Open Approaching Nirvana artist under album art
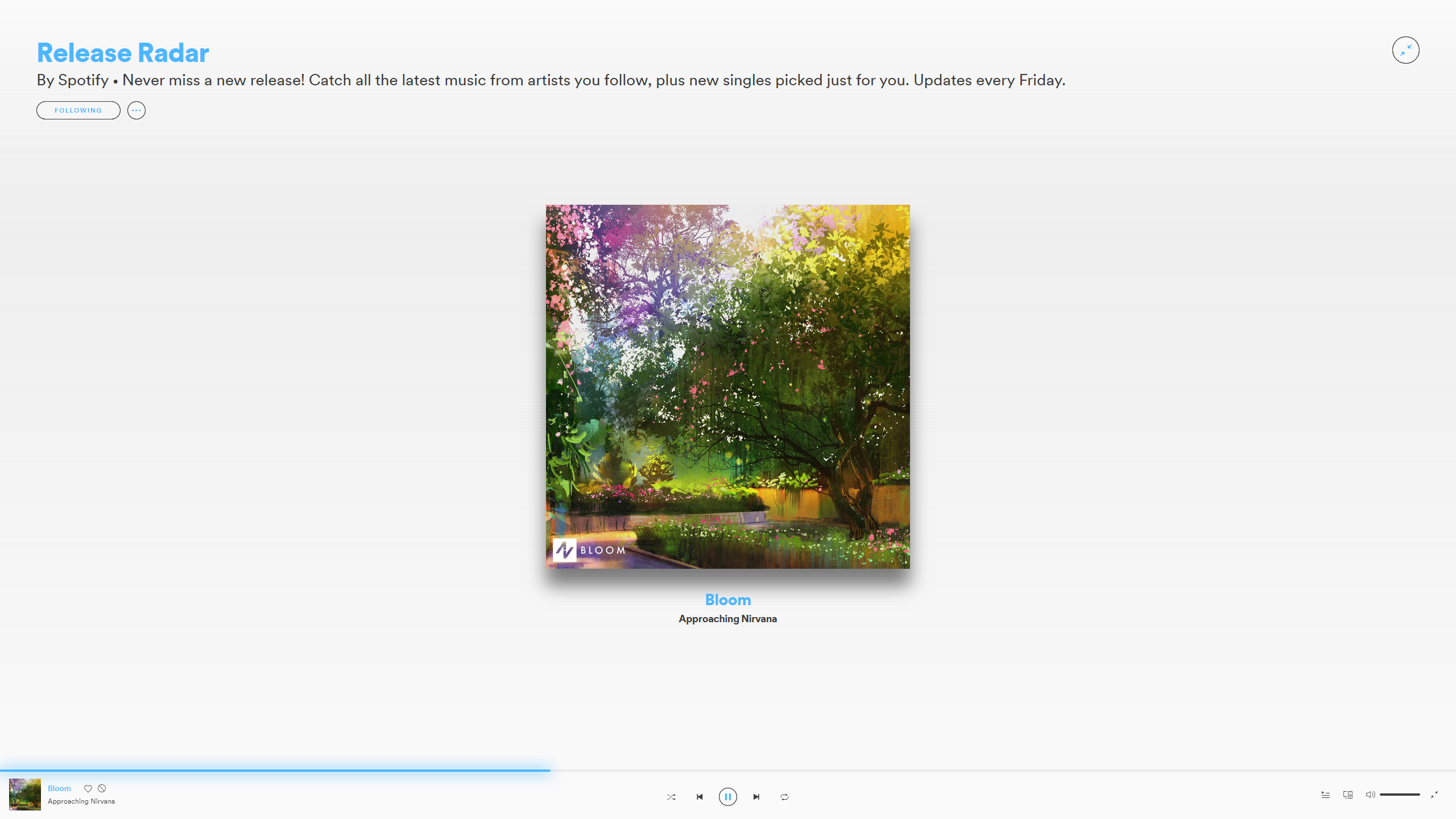The image size is (1456, 819). [727, 619]
